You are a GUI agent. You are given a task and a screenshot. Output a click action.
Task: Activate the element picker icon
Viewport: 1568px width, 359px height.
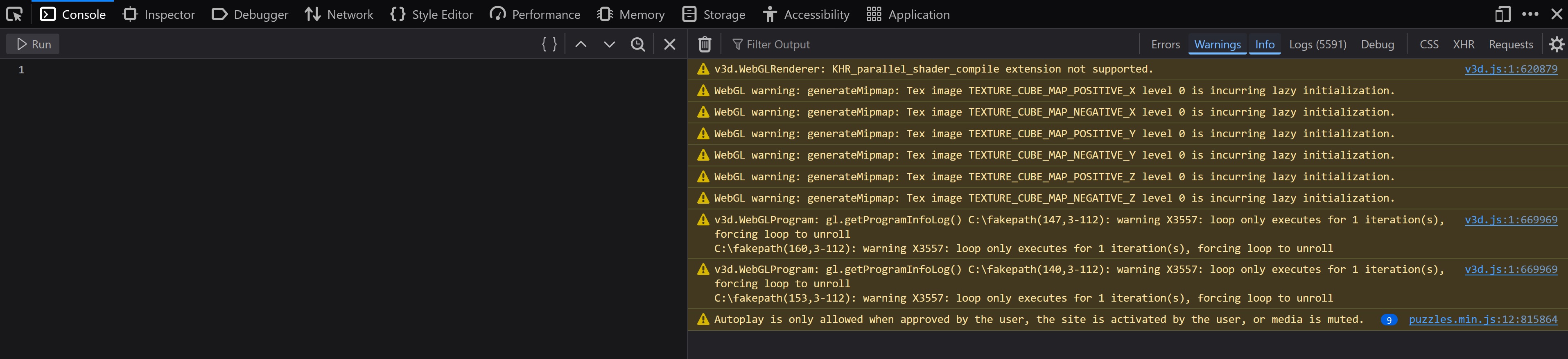pyautogui.click(x=14, y=14)
